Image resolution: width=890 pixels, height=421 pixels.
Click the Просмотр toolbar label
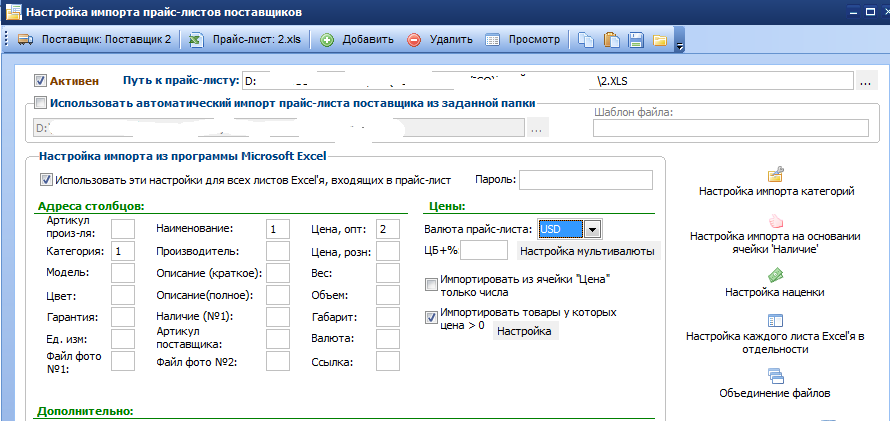point(534,40)
